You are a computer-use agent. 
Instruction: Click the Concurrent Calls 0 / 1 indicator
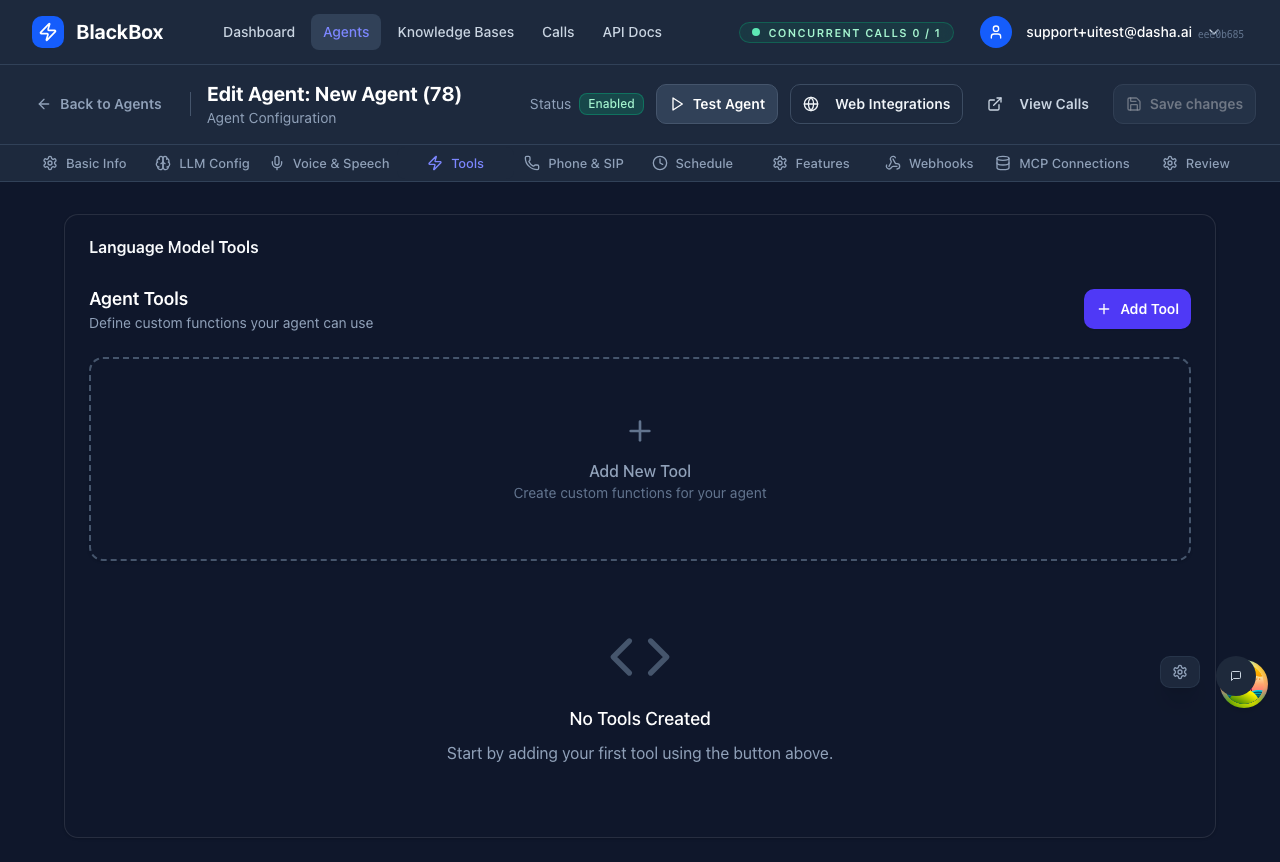click(x=846, y=33)
